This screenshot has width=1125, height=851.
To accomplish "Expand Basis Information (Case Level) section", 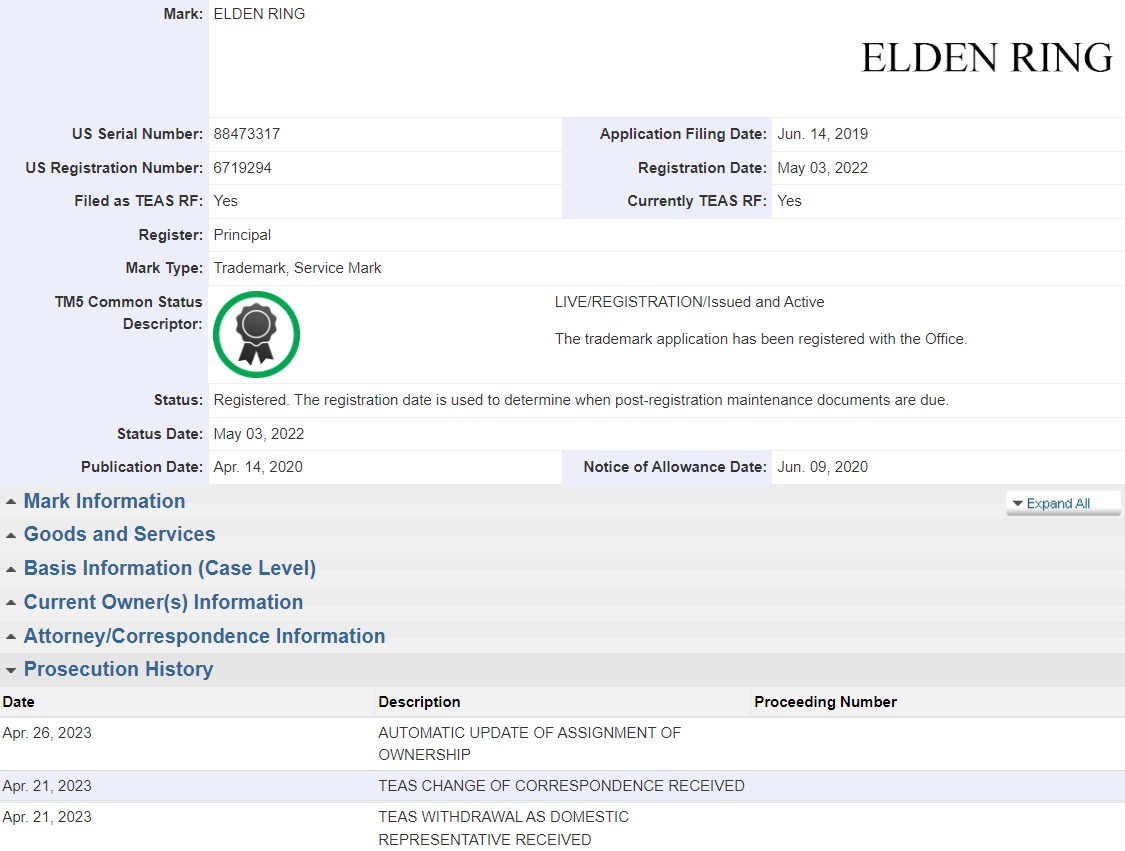I will point(169,568).
